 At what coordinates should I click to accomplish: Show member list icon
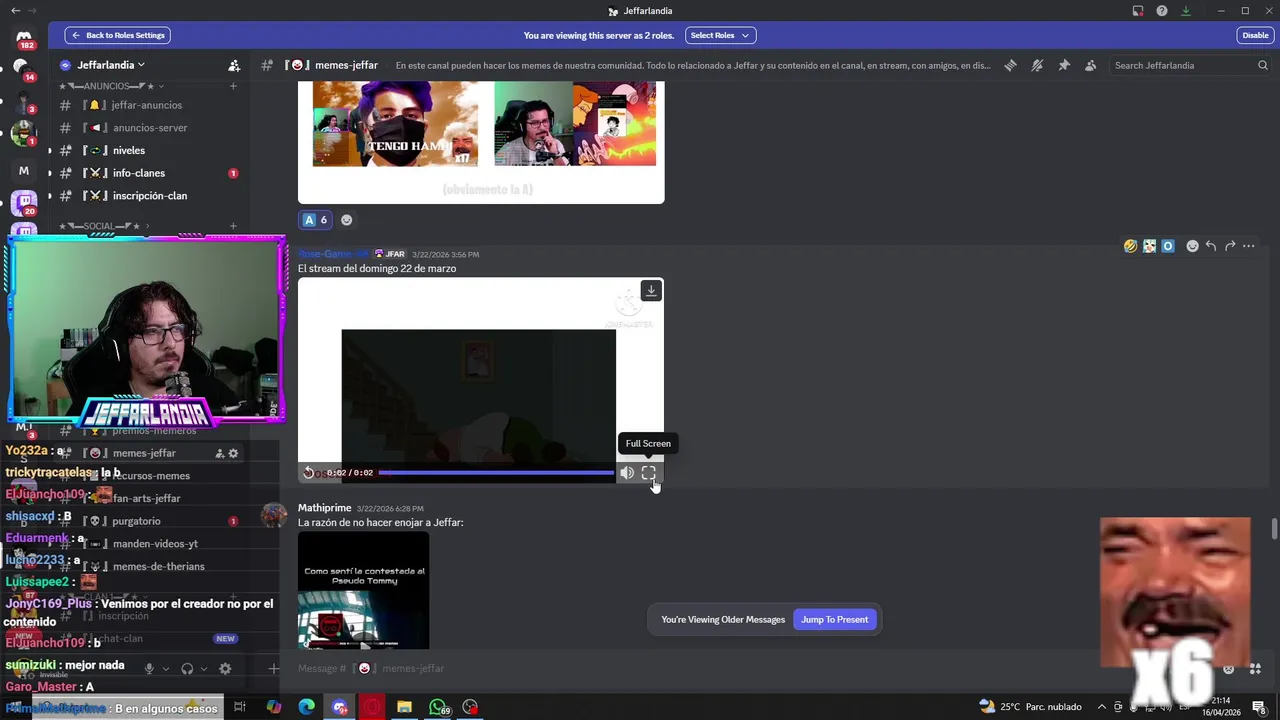tap(1090, 65)
